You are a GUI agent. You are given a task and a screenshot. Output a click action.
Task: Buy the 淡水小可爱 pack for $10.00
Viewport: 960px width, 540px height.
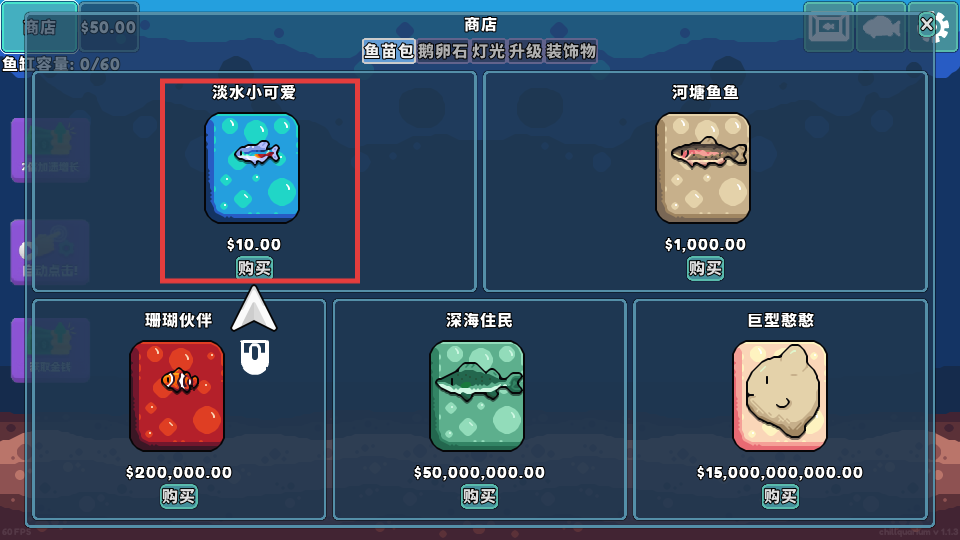click(x=254, y=268)
